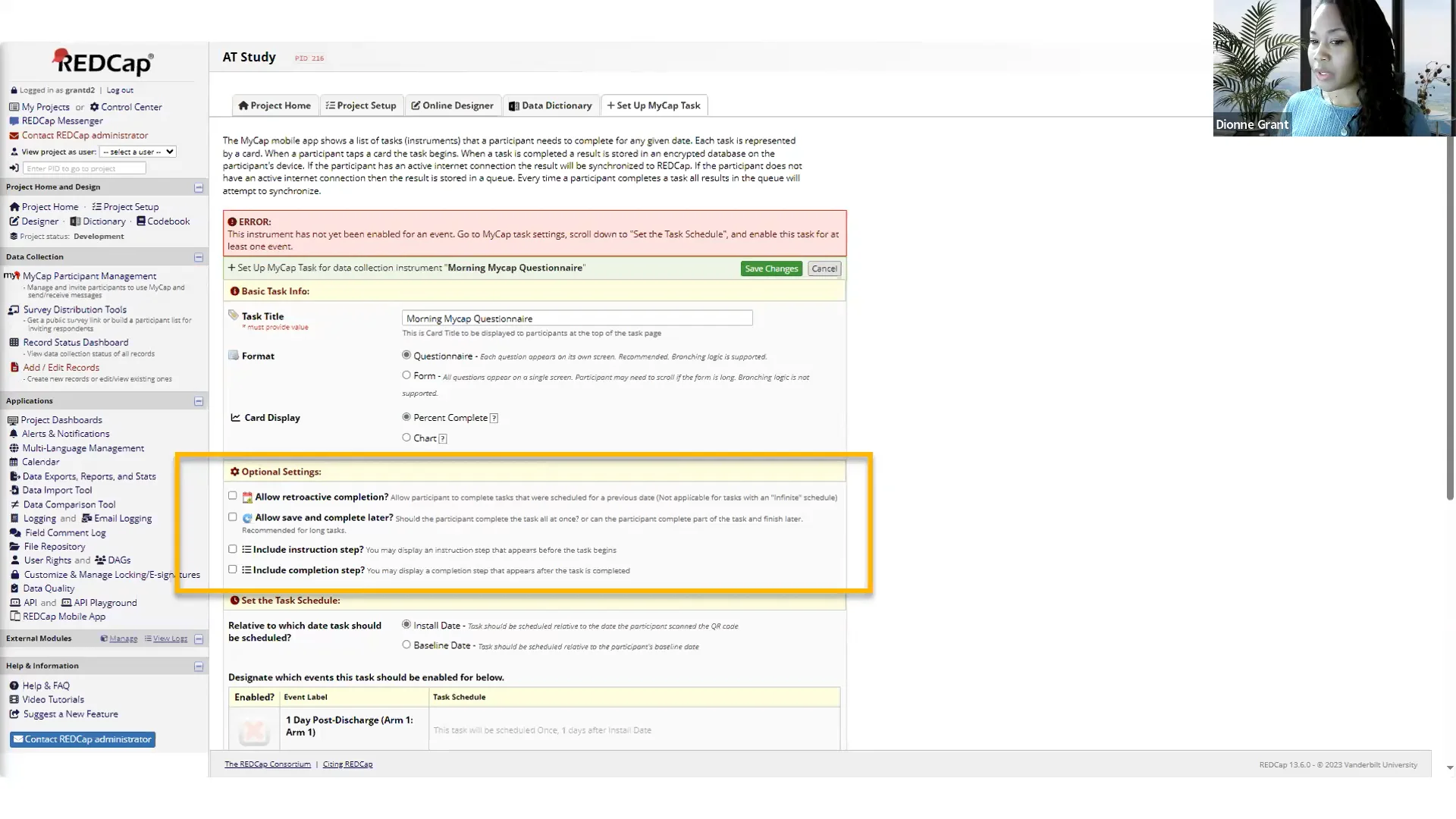
Task: Open the File Repository
Action: click(53, 547)
